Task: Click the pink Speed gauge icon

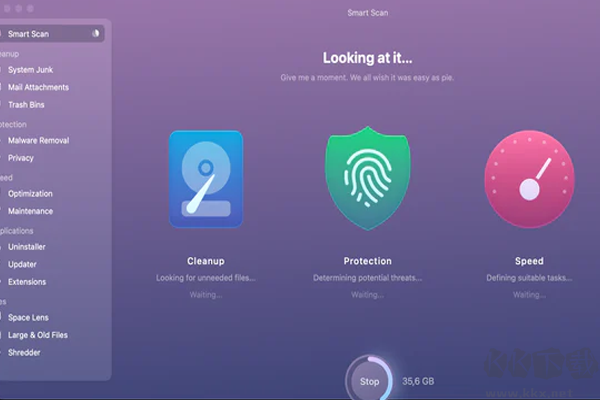Action: click(x=529, y=179)
